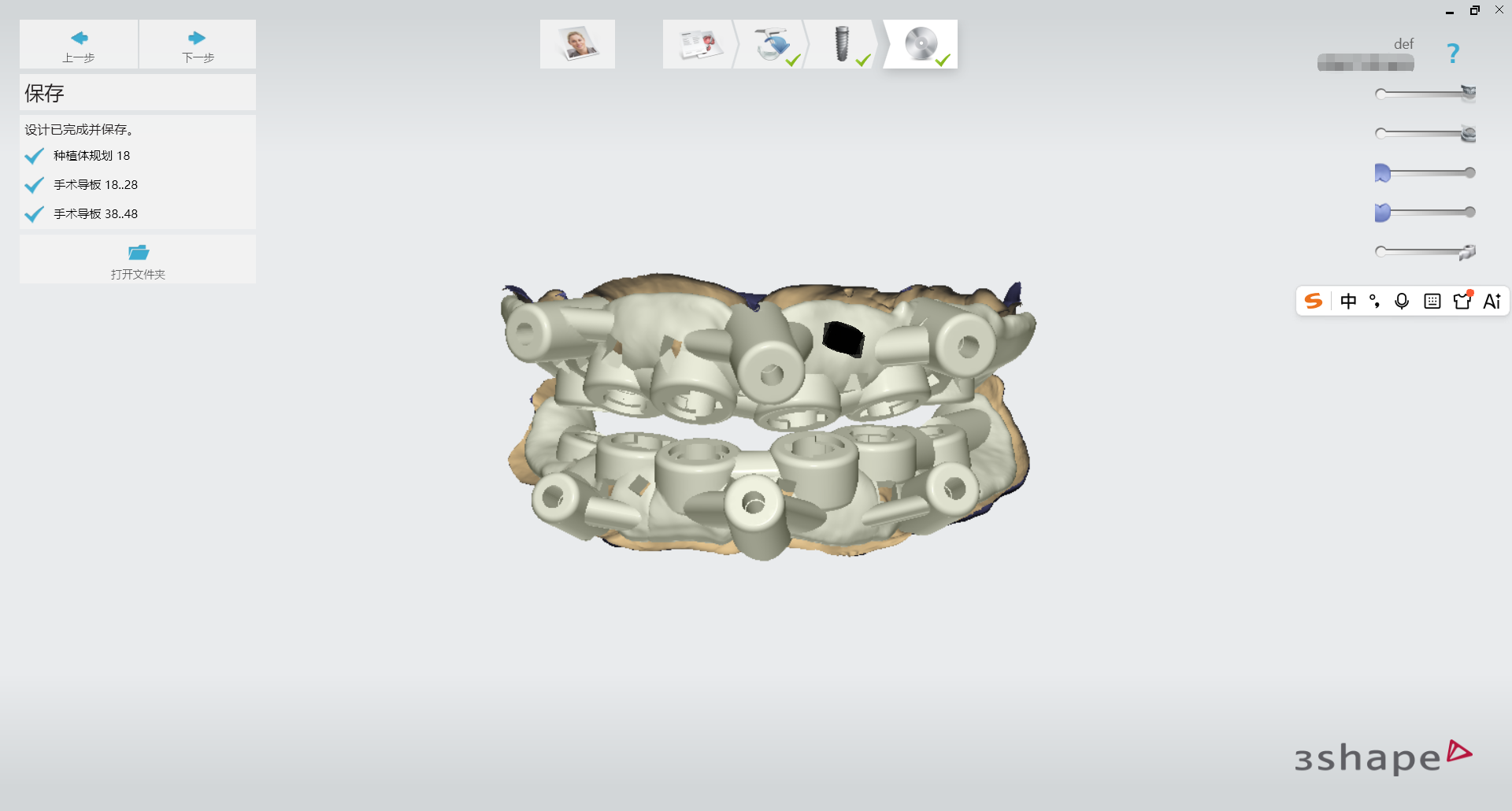Image resolution: width=1512 pixels, height=811 pixels.
Task: Go back with the 上一步 arrow
Action: point(79,45)
